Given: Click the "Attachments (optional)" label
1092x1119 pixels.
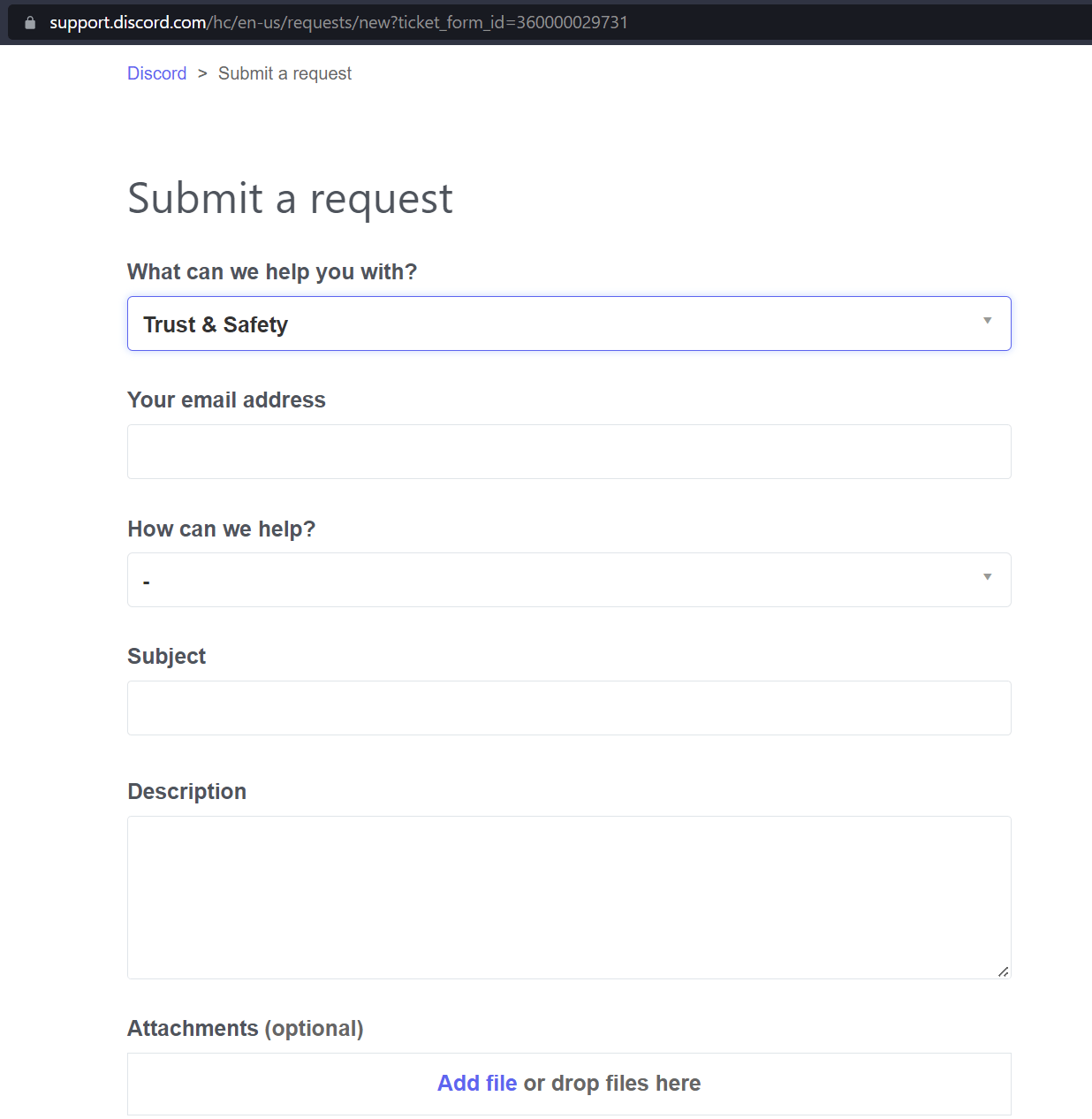Looking at the screenshot, I should [245, 1028].
